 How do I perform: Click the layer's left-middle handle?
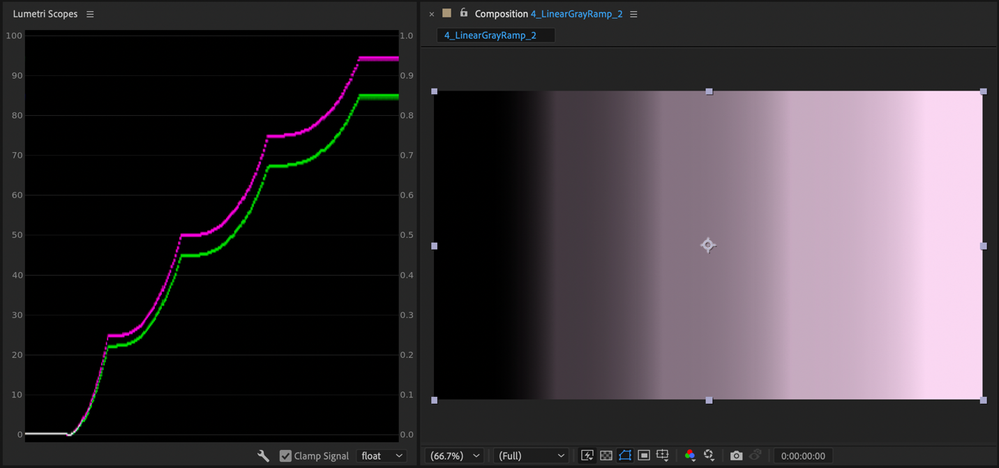pos(435,246)
